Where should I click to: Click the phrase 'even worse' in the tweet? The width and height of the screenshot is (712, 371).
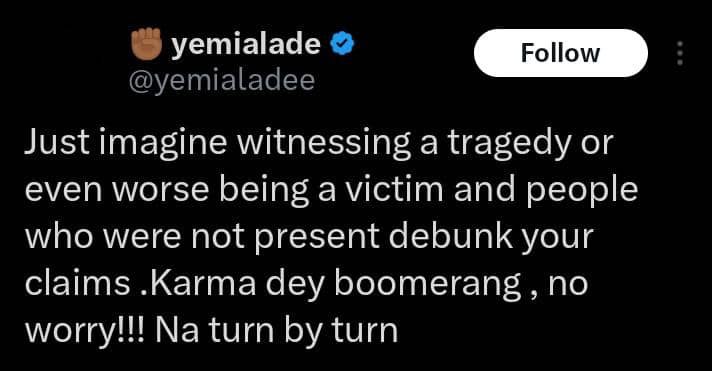(x=117, y=190)
